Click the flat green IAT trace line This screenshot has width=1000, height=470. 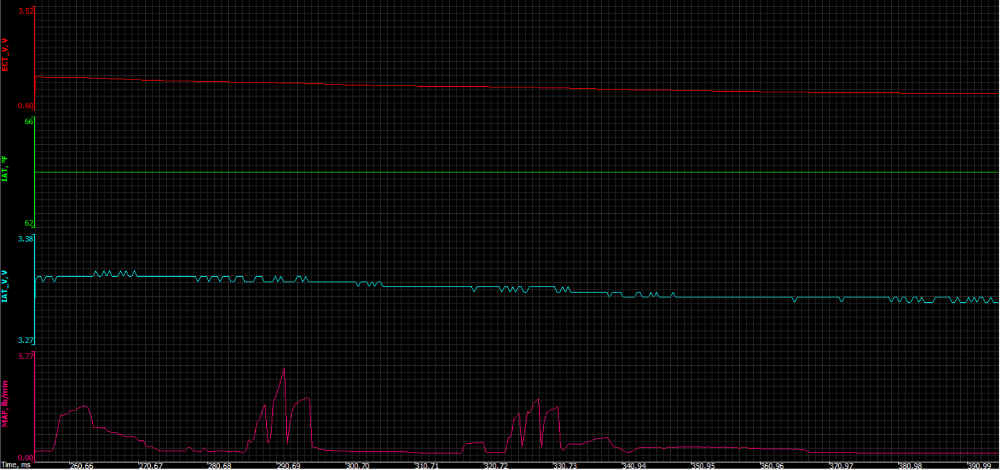tap(500, 172)
